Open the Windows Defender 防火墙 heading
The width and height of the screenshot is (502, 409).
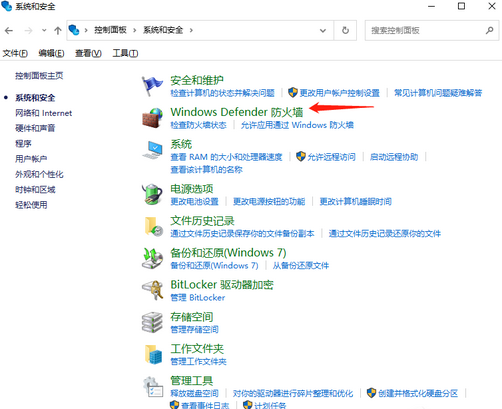click(x=237, y=112)
